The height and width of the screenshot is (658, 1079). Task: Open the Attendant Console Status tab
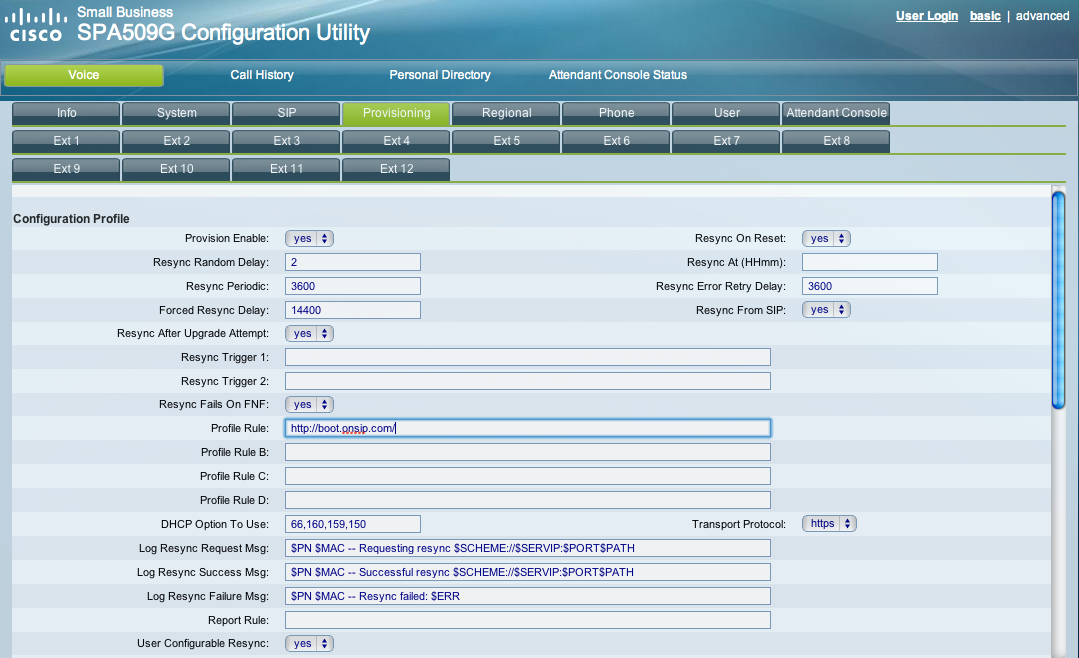click(x=617, y=75)
